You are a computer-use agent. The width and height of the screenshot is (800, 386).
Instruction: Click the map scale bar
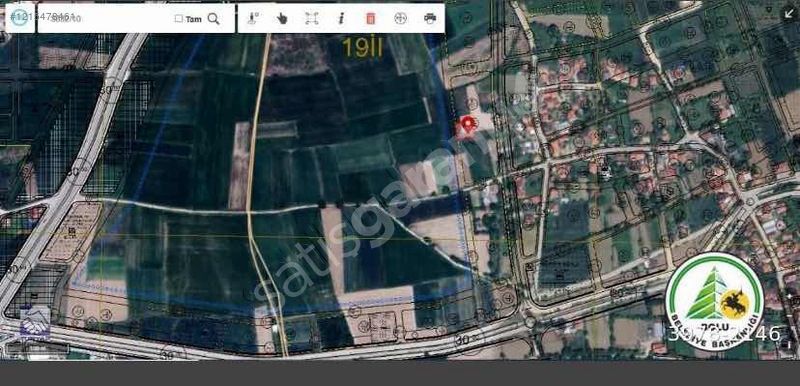tap(37, 349)
